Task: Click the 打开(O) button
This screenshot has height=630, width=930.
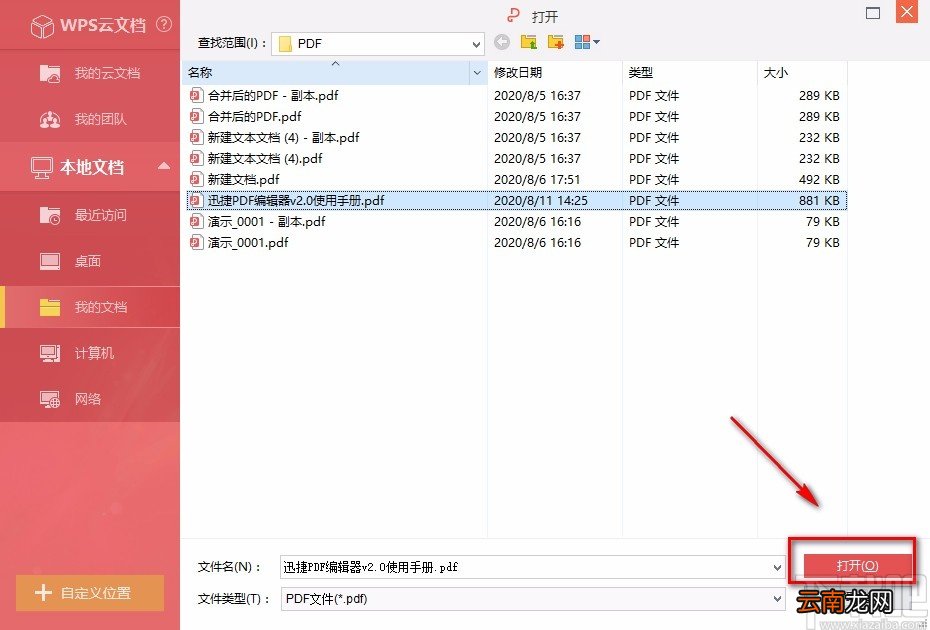Action: [x=858, y=565]
